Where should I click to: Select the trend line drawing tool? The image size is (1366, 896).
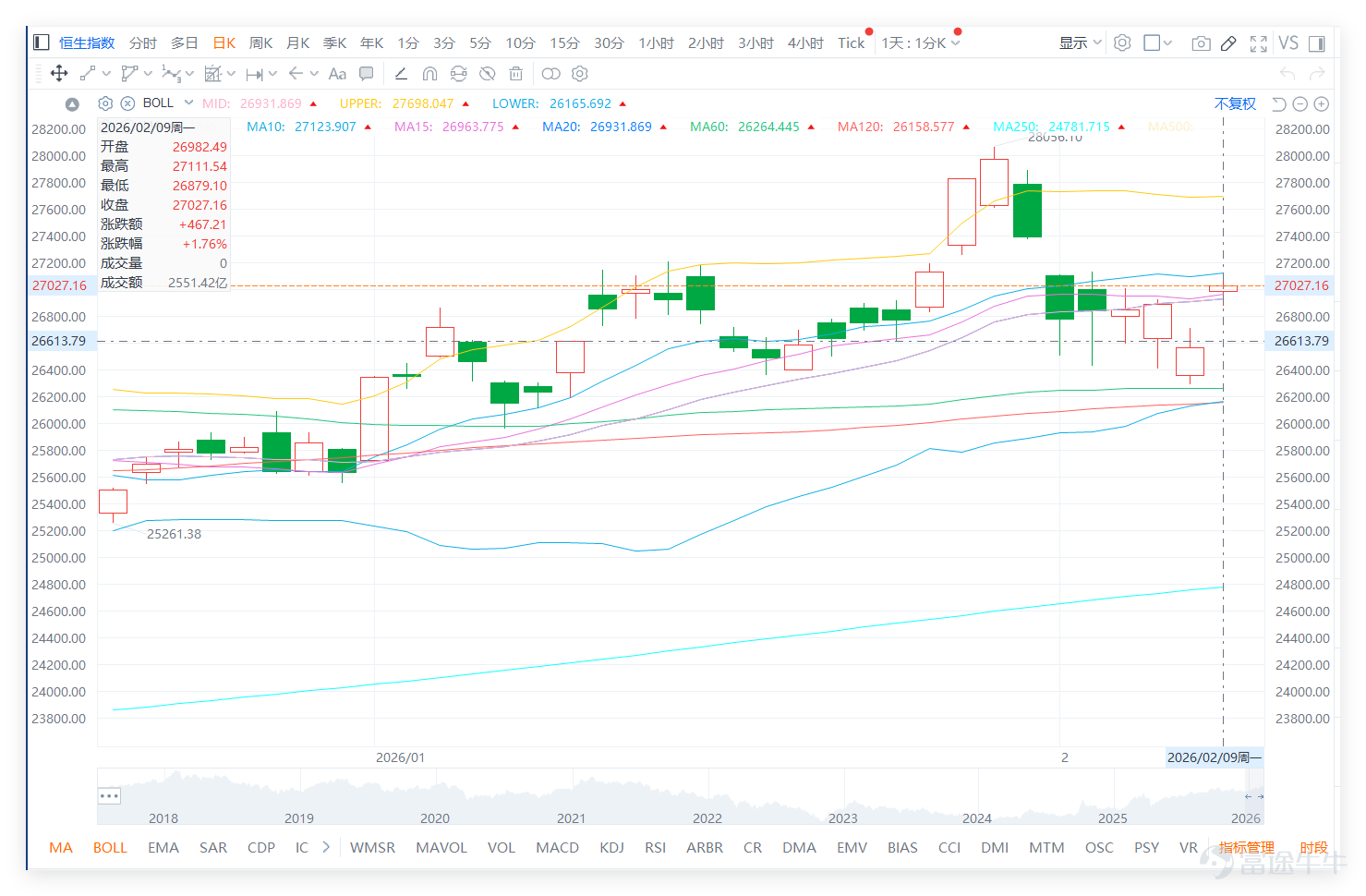click(88, 73)
